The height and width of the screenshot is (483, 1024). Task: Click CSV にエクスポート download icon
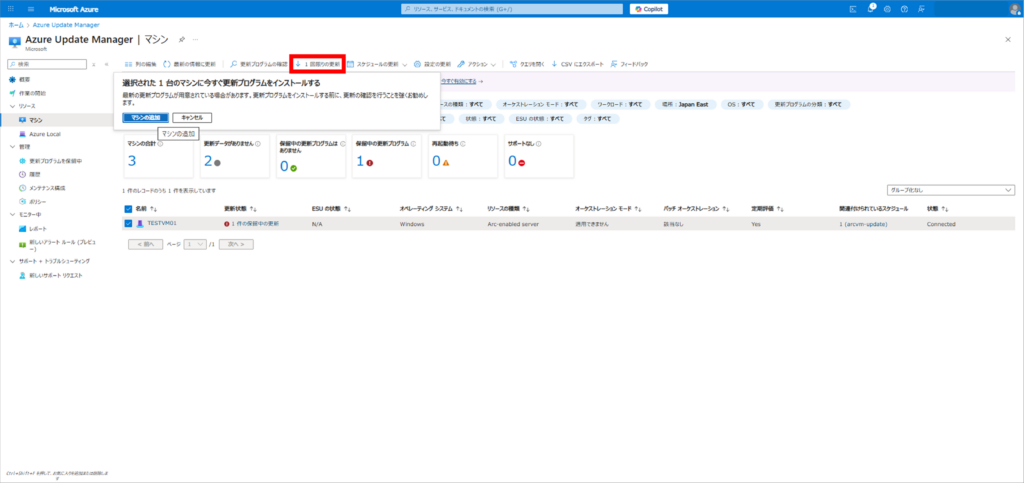[x=554, y=63]
